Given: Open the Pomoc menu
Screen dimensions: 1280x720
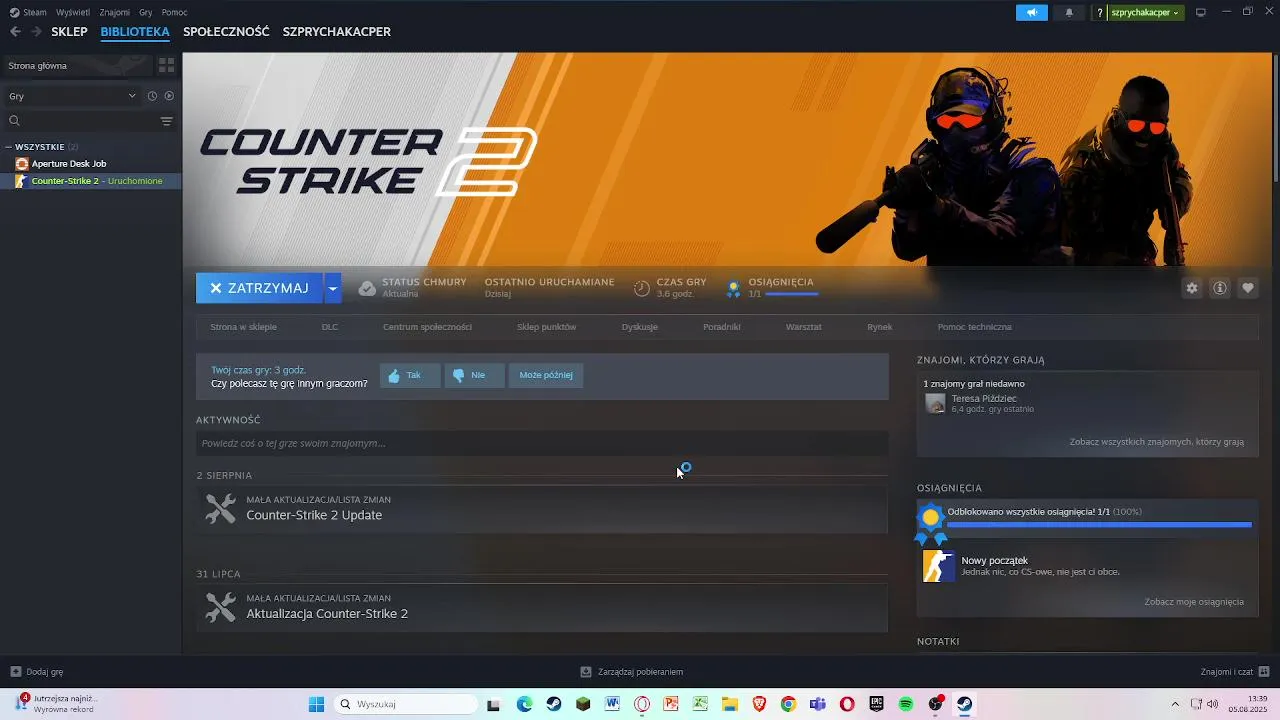Looking at the screenshot, I should coord(174,12).
